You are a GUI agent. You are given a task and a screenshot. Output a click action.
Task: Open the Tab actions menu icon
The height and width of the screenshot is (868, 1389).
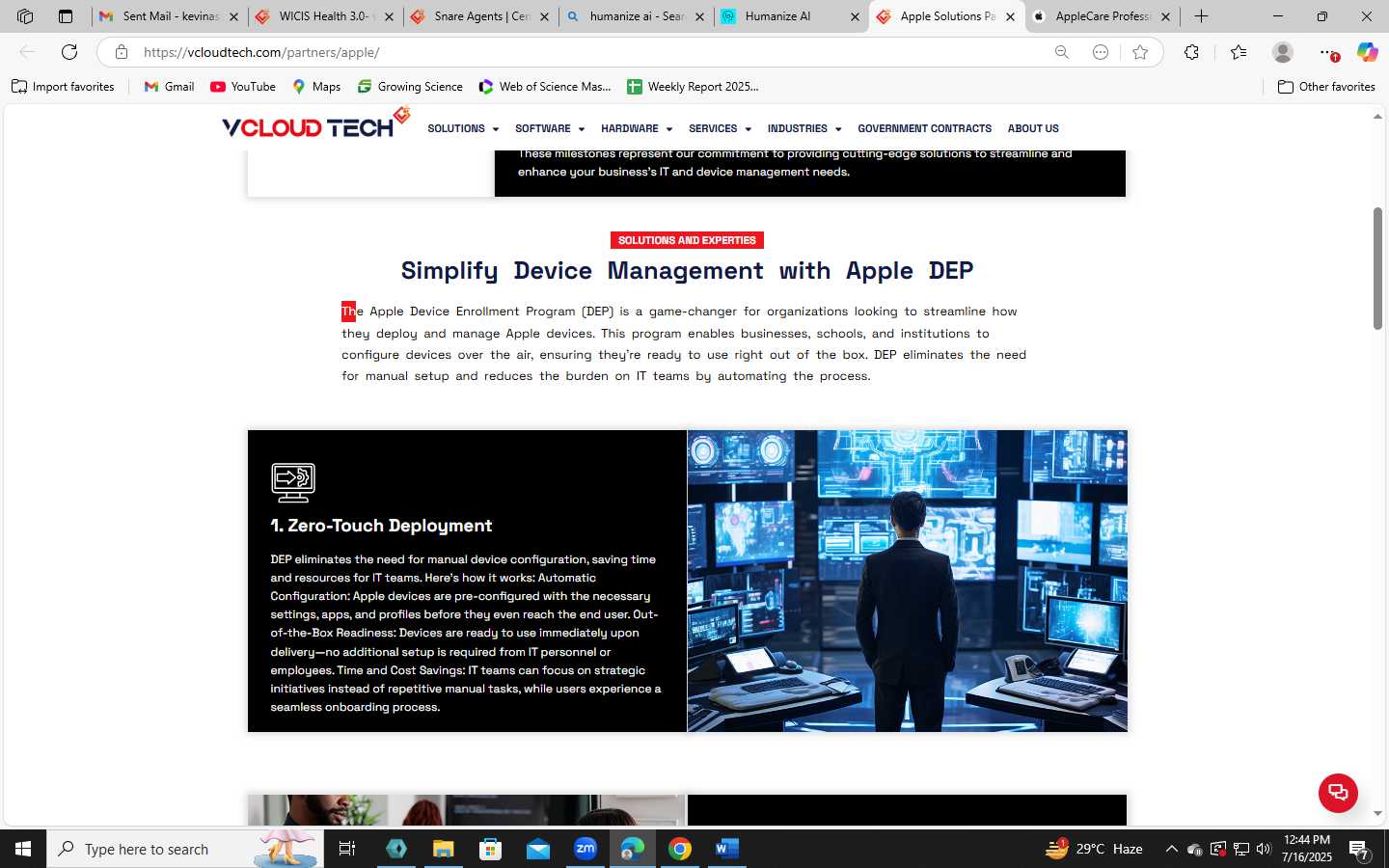(x=66, y=16)
